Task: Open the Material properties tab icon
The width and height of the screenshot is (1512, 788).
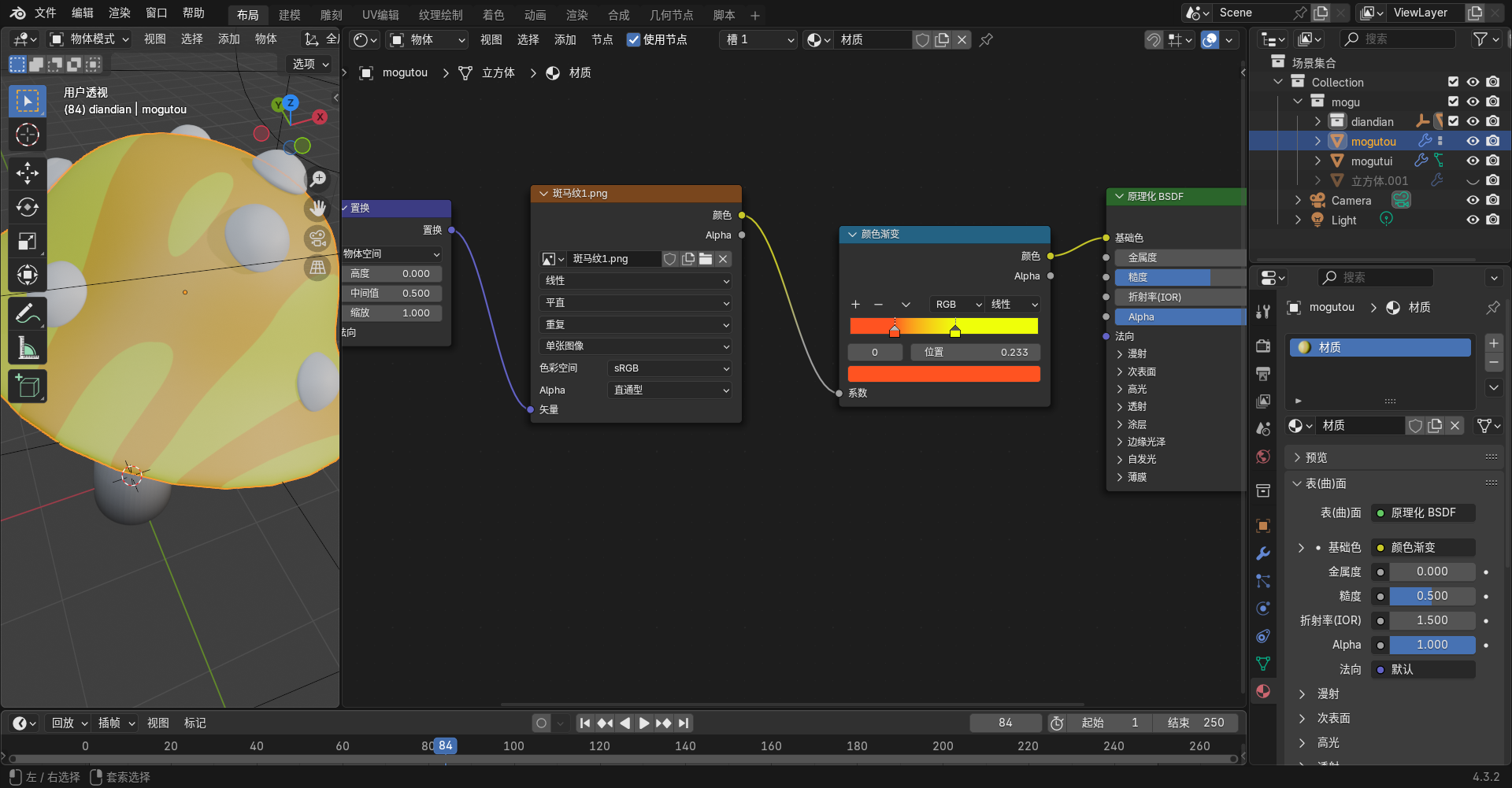Action: 1263,691
